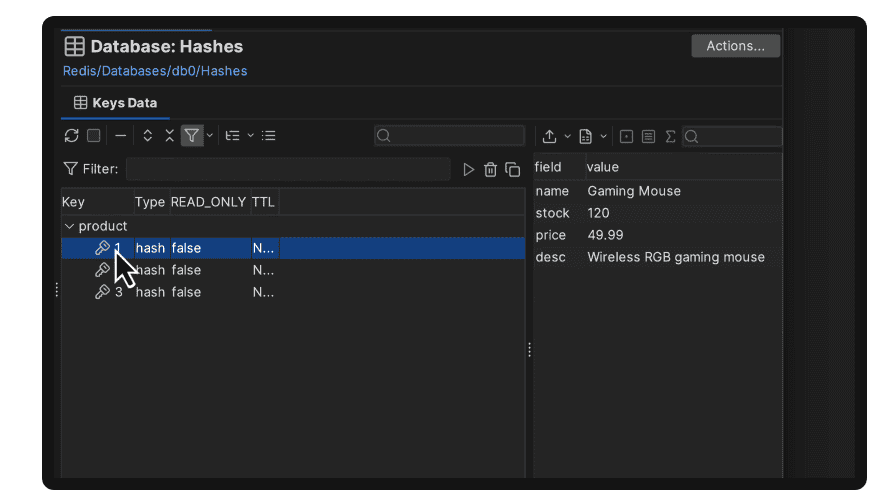Click the text rows view icon
Viewport: 879px width, 498px height.
coord(648,136)
